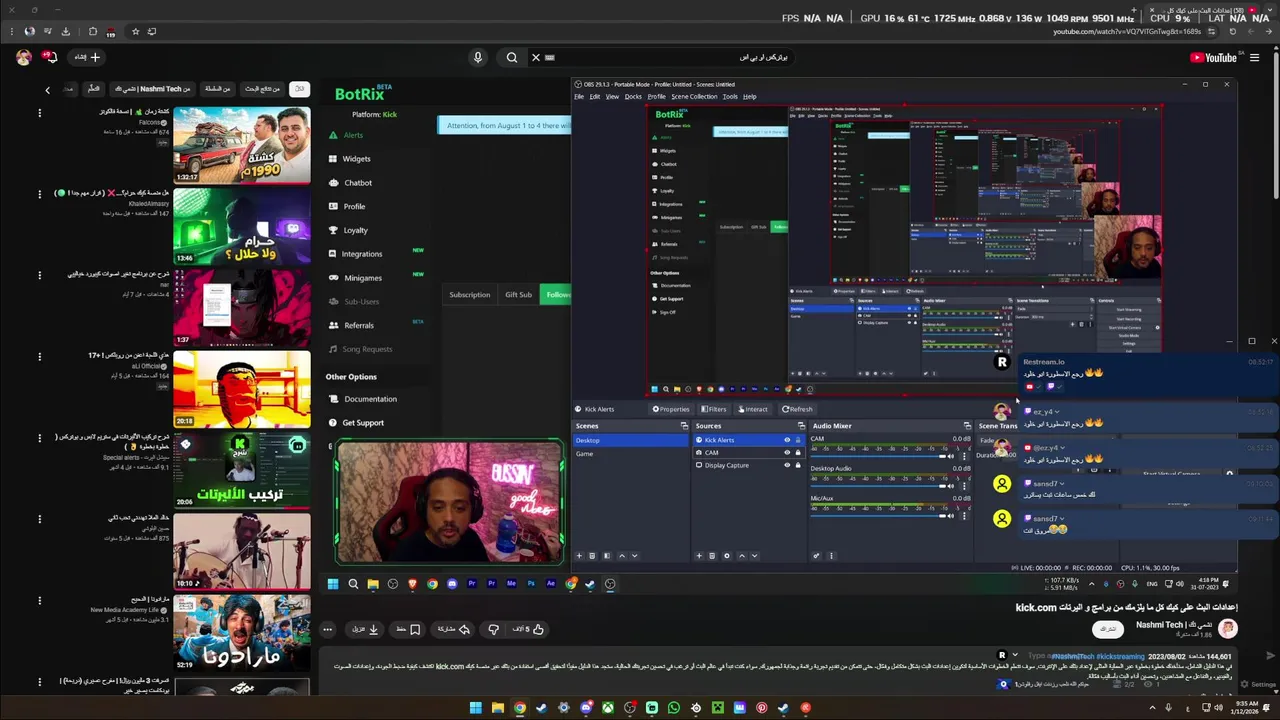Select the Game scene in OBS
Screen dimensions: 1280x720
[x=631, y=454]
